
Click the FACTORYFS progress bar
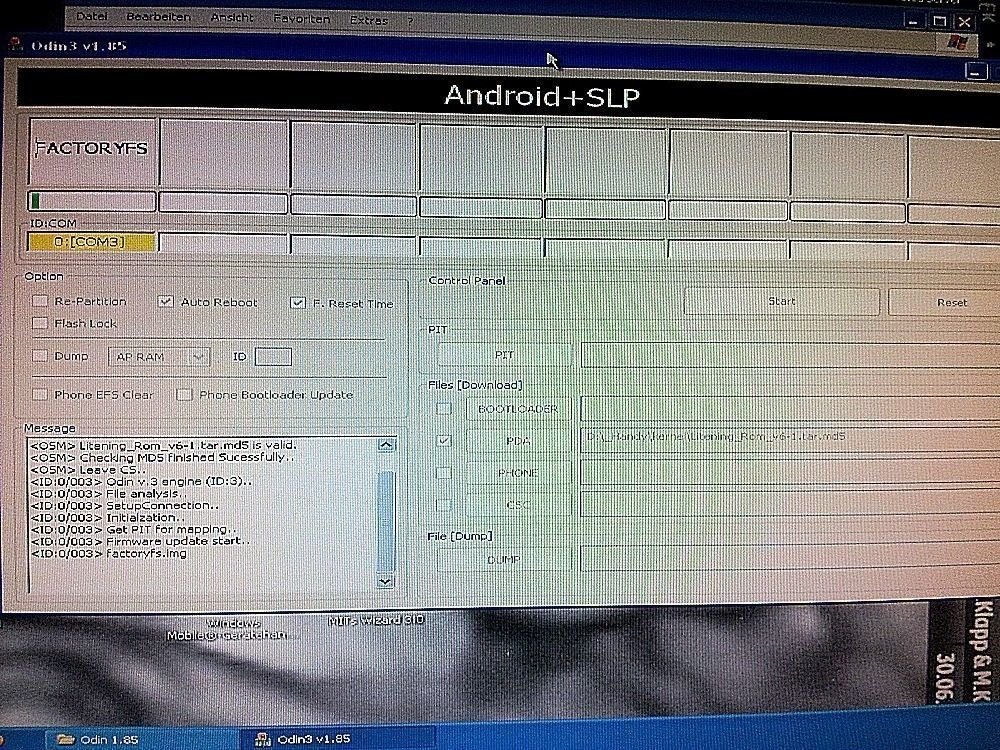click(x=92, y=201)
